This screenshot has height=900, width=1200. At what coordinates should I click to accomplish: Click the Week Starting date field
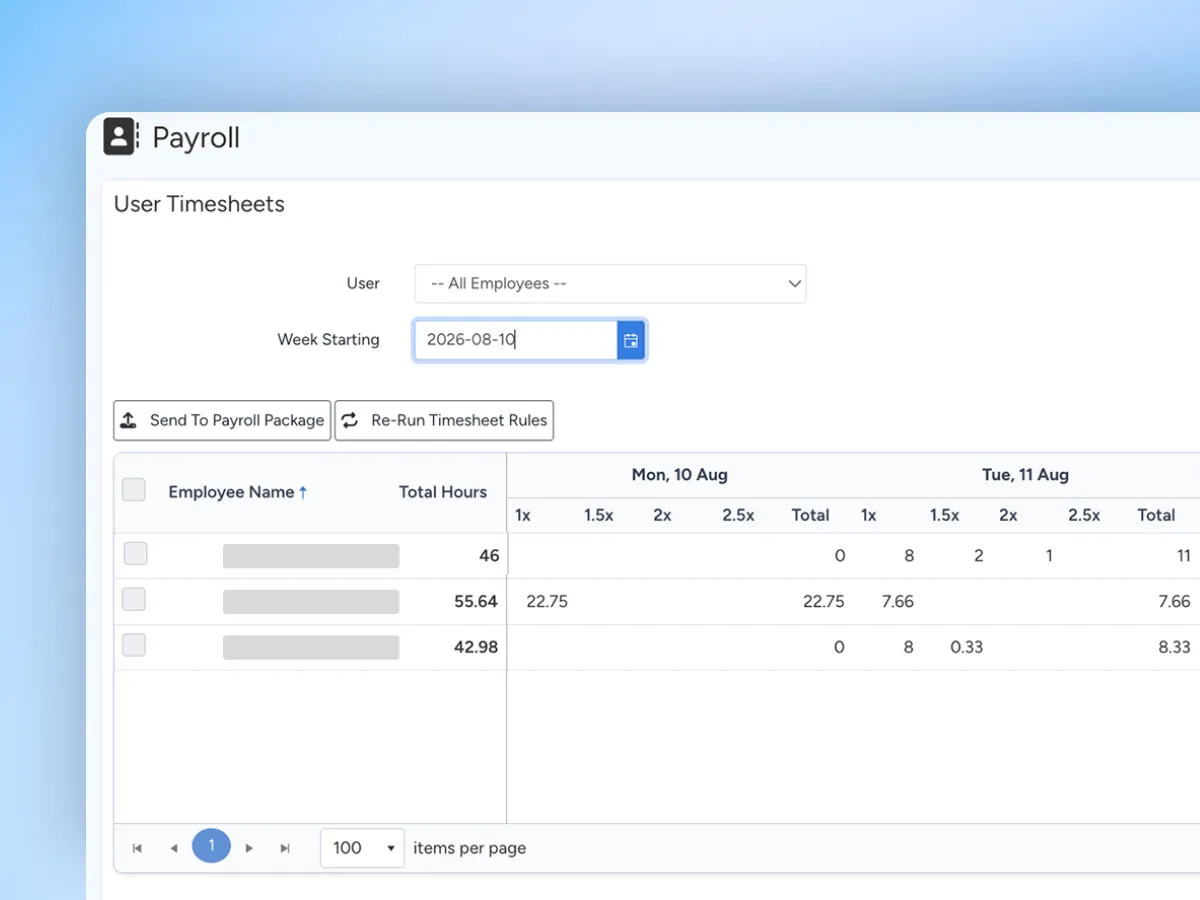click(516, 340)
